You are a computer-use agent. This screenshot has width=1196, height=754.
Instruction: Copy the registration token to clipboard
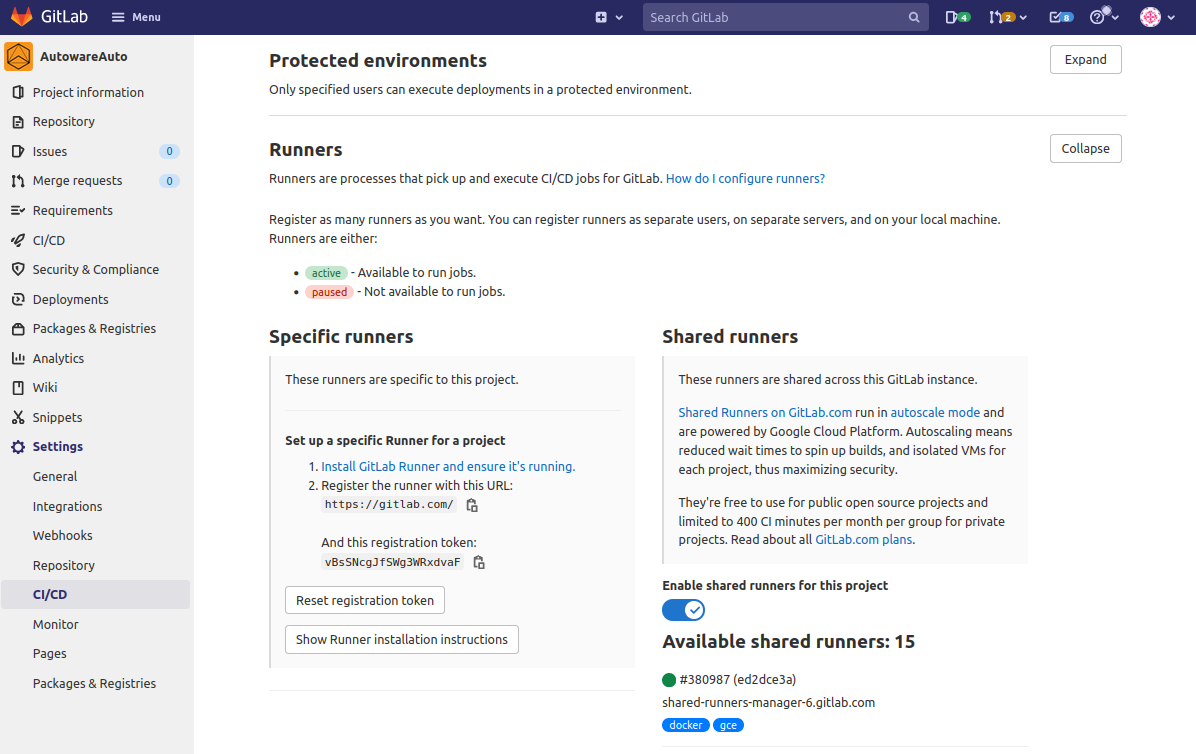[x=479, y=563]
